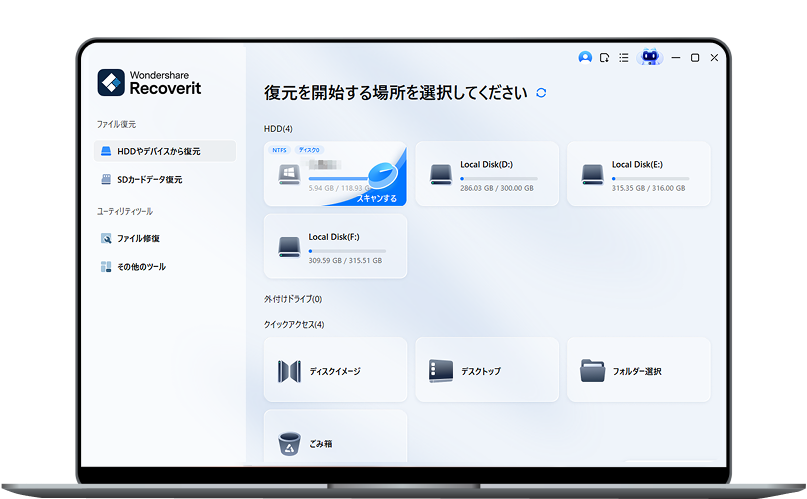Click the disk image icon
The height and width of the screenshot is (499, 807).
(289, 371)
